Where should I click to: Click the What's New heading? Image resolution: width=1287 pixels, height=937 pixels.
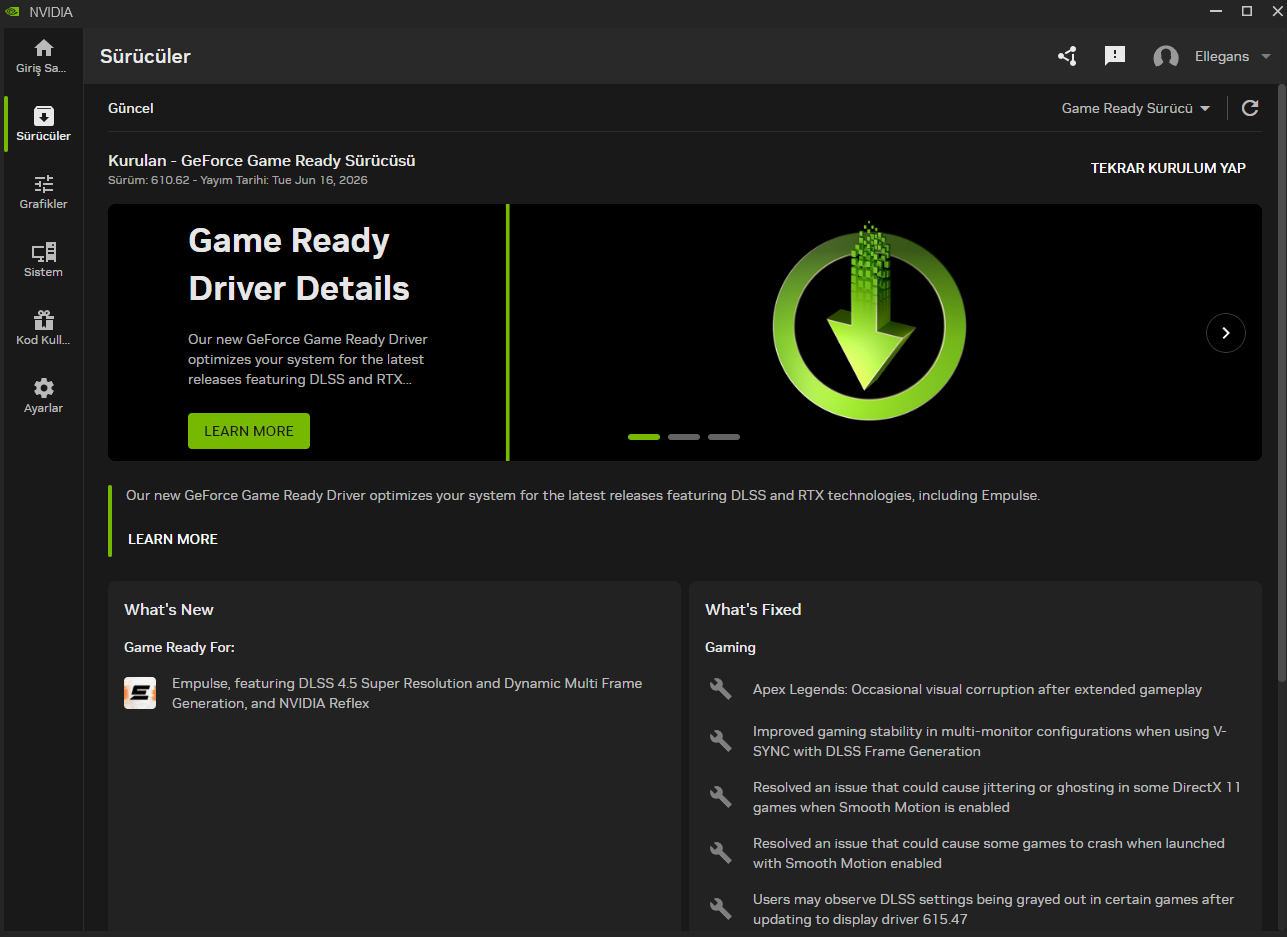169,609
